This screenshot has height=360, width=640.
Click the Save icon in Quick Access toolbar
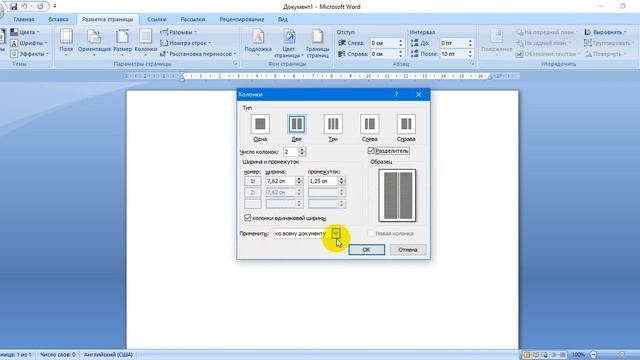click(x=13, y=7)
